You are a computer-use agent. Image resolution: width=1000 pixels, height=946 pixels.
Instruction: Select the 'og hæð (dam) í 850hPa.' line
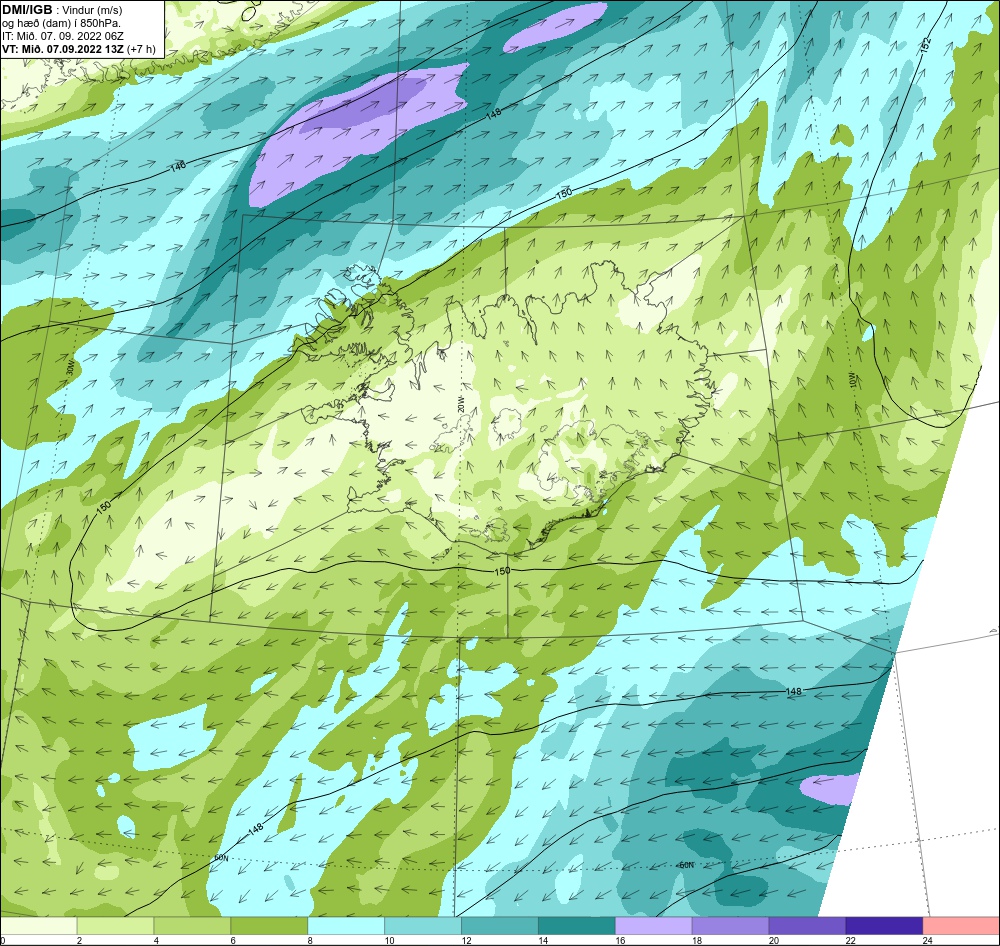[61, 23]
